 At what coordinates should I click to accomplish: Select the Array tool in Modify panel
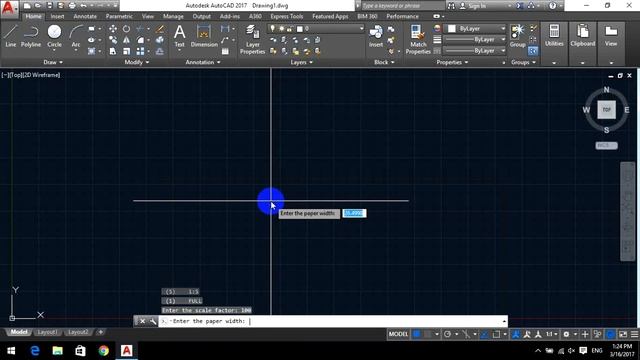tap(140, 51)
